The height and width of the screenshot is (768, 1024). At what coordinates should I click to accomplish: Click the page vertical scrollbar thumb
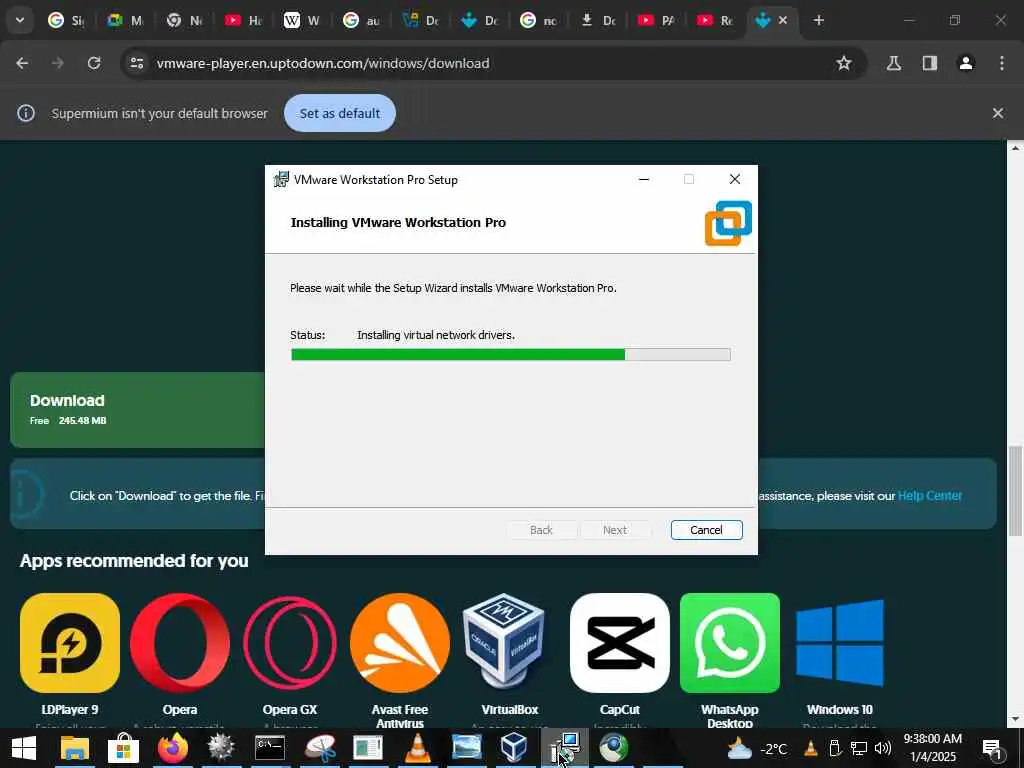pyautogui.click(x=1015, y=490)
